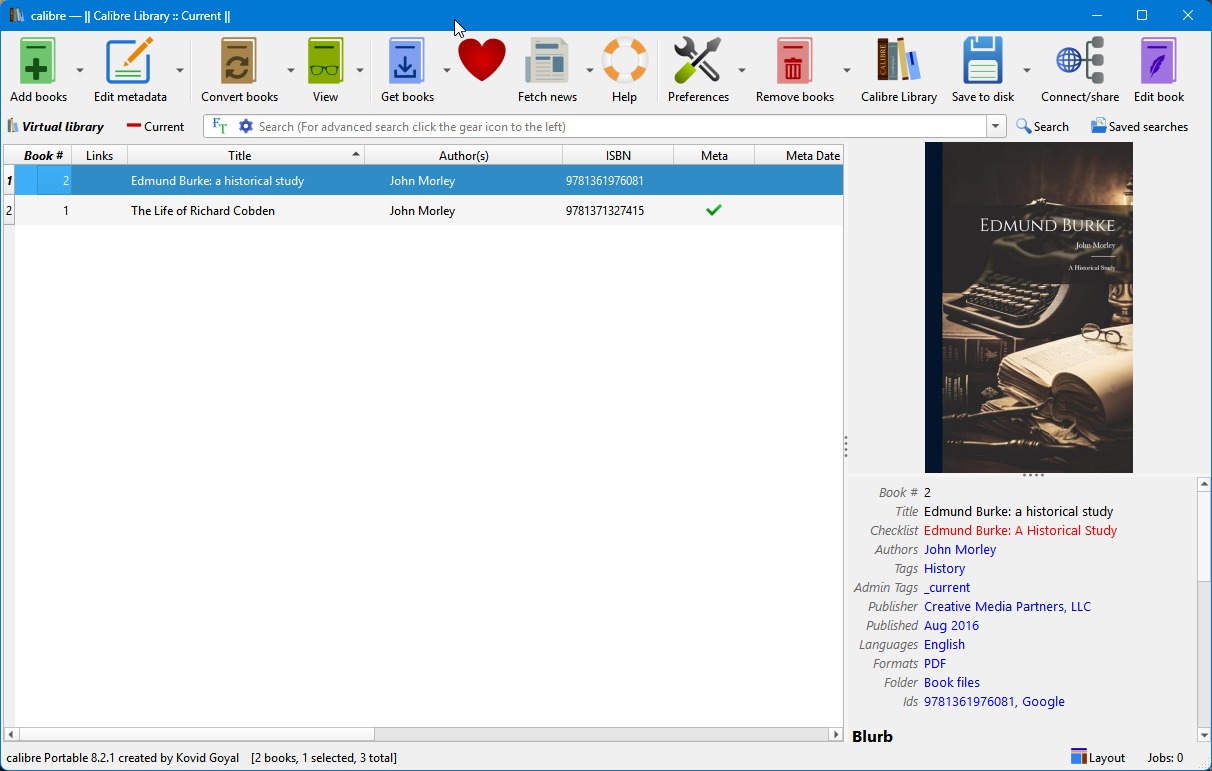Expand the Save to disk dropdown arrow

click(1026, 70)
